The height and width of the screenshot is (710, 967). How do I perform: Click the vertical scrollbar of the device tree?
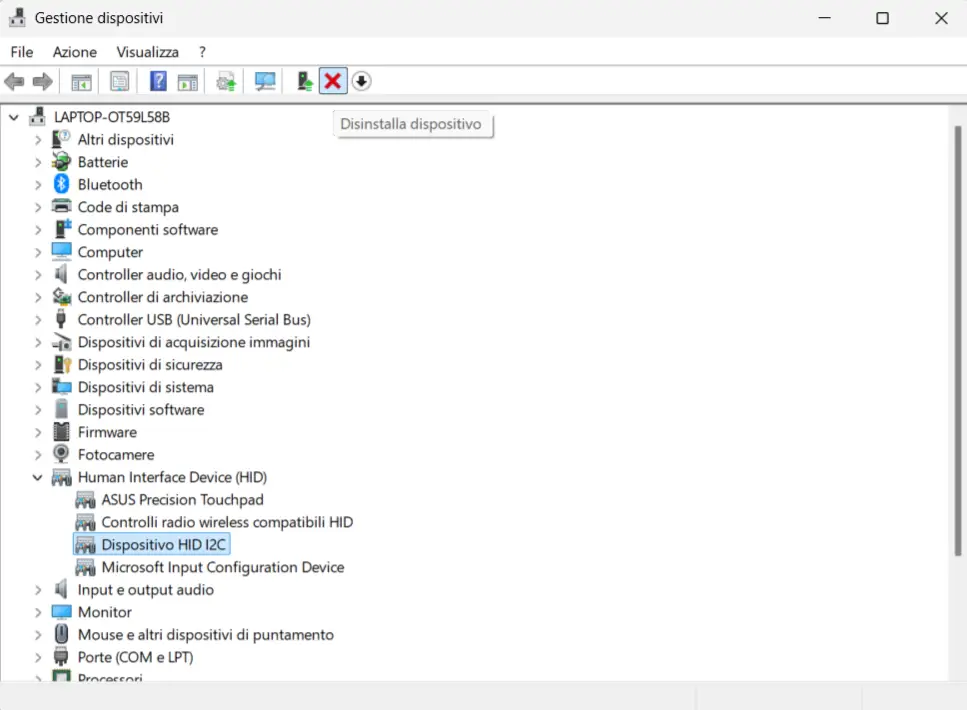pos(956,340)
